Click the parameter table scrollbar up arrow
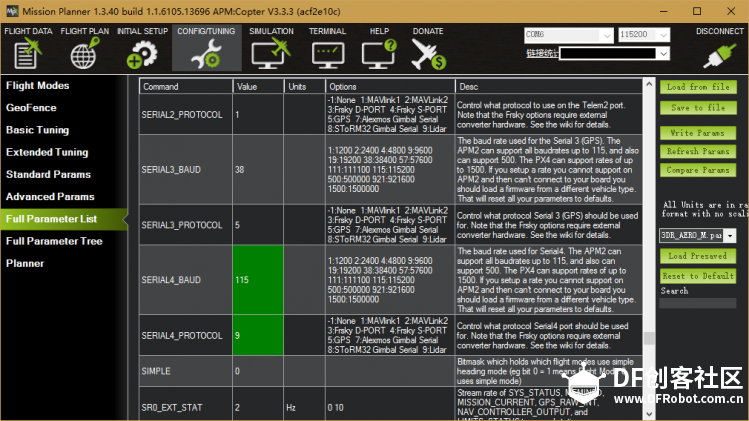 pyautogui.click(x=649, y=84)
